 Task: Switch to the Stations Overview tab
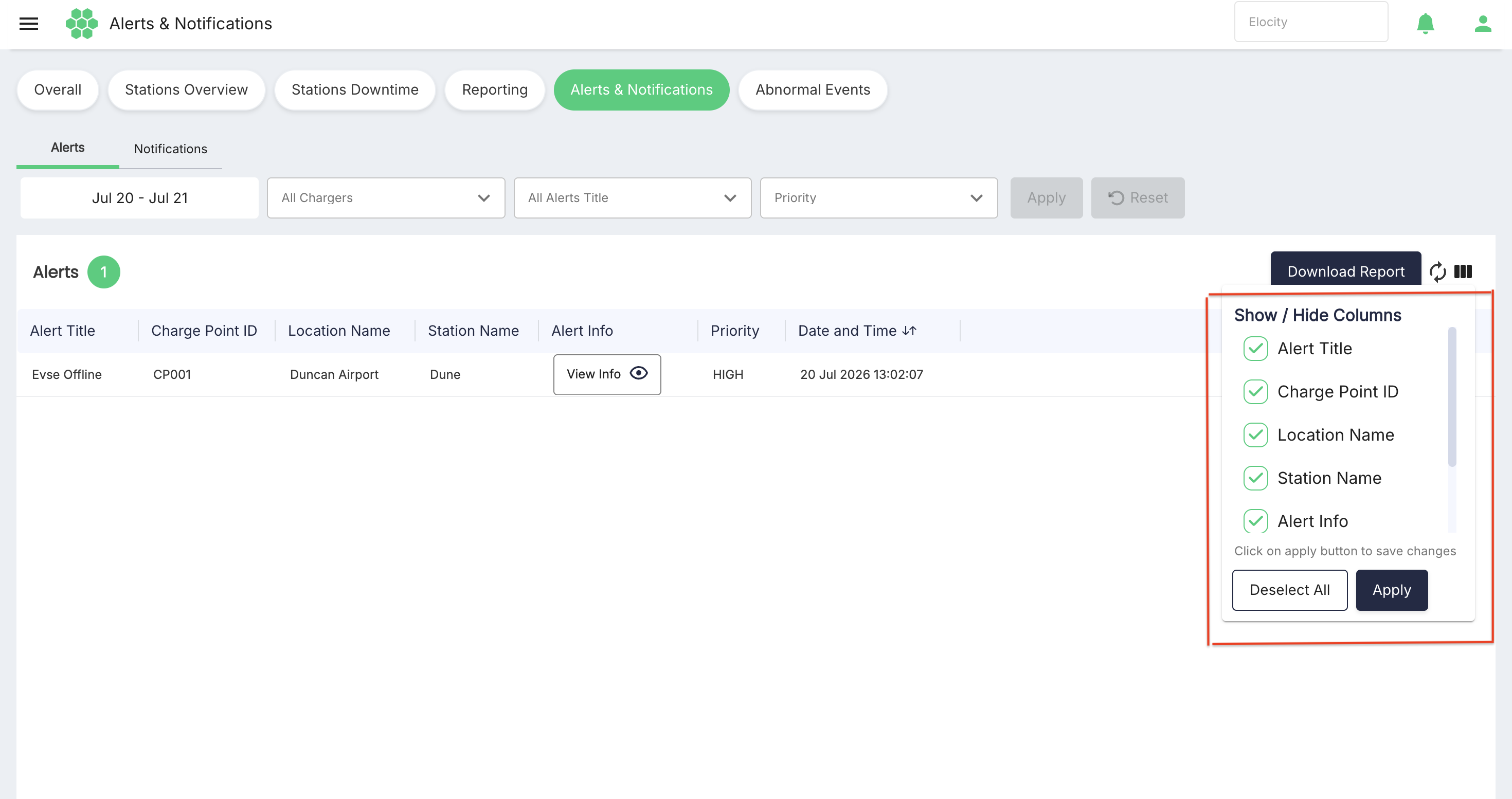186,90
